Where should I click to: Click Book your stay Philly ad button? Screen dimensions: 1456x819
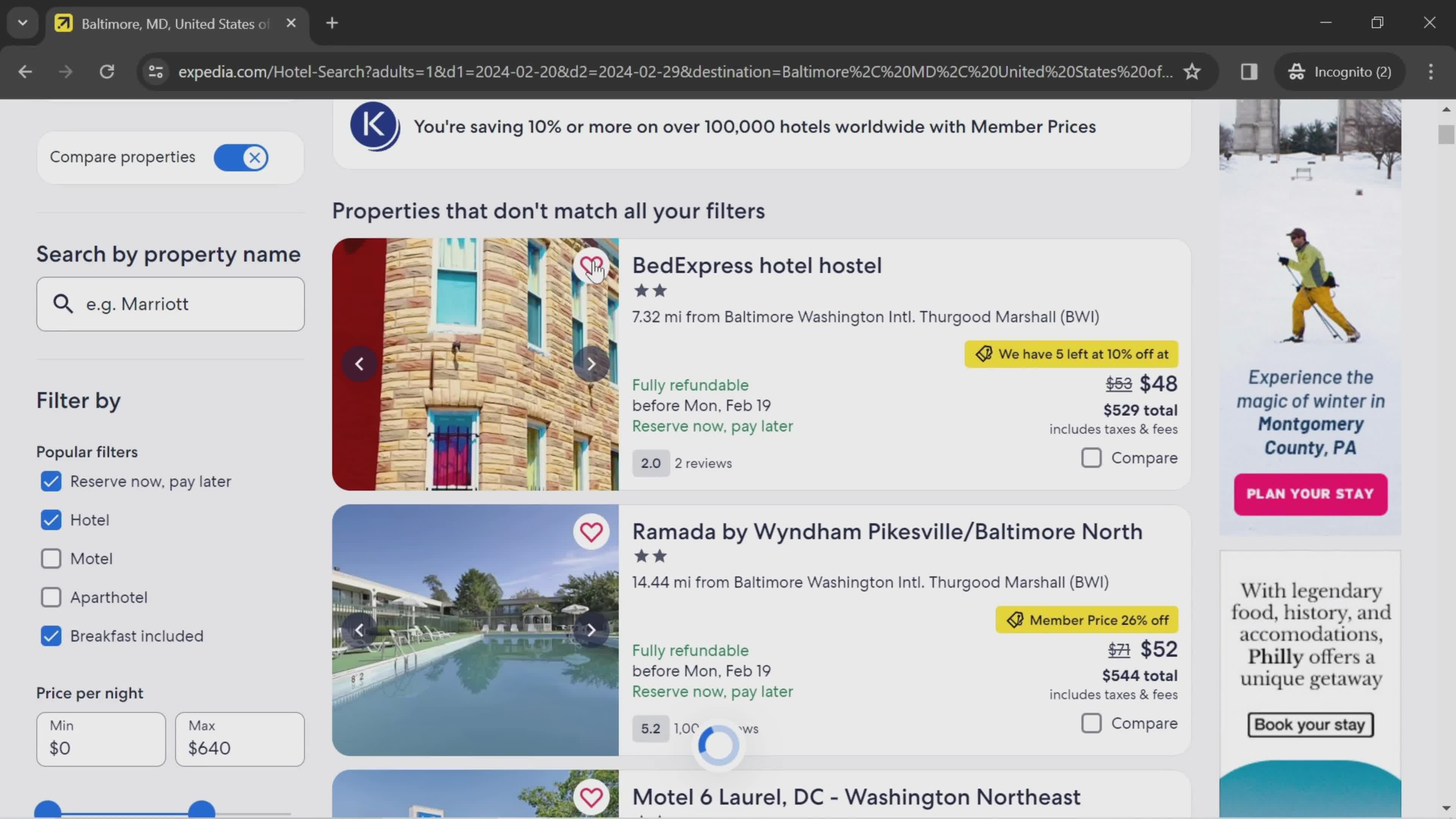tap(1310, 725)
